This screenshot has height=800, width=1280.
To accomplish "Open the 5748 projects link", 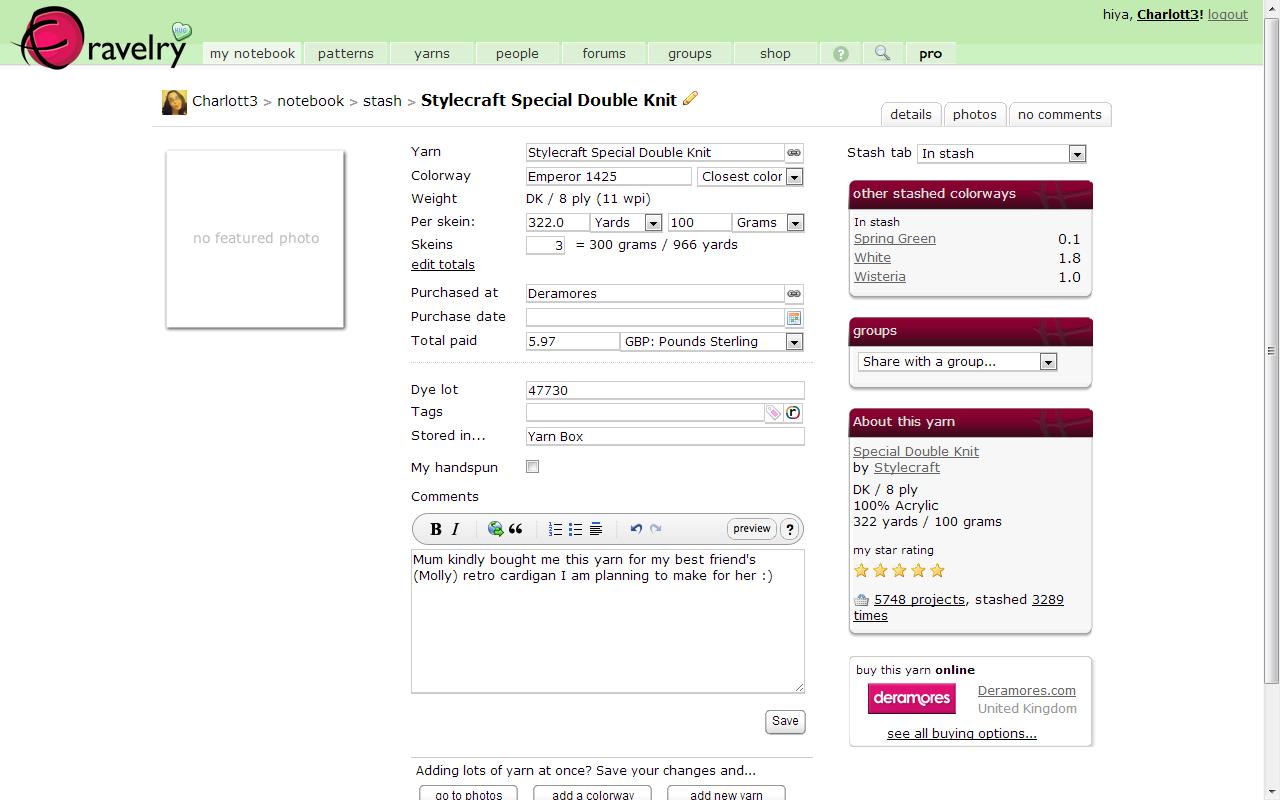I will pyautogui.click(x=920, y=600).
